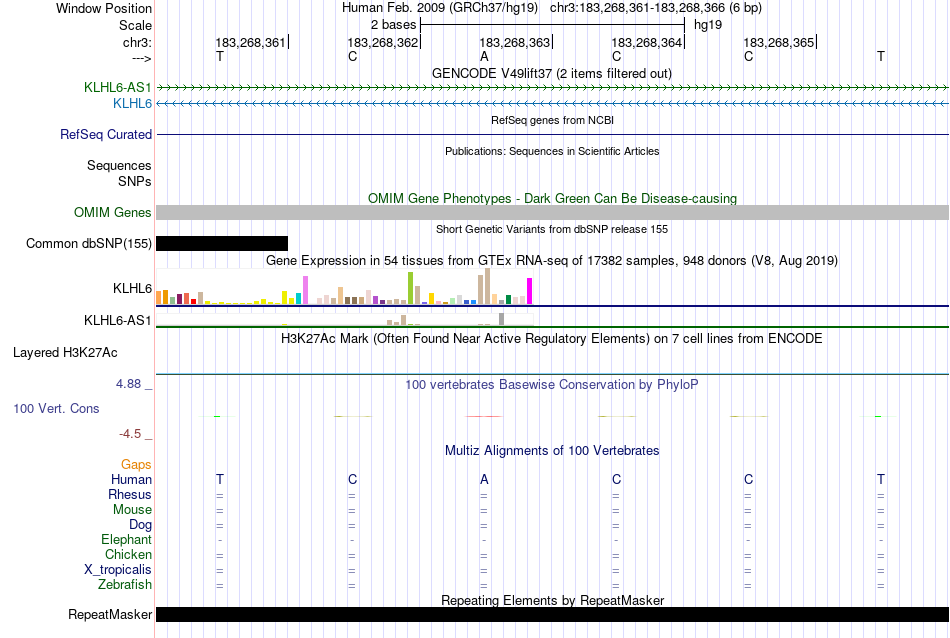Open 100 vertebrates Basewise Conservation by PhyloP title
The height and width of the screenshot is (638, 950).
(551, 384)
